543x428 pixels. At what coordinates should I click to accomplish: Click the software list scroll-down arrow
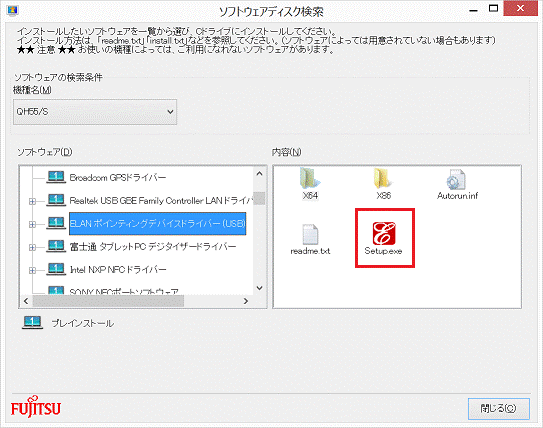259,288
